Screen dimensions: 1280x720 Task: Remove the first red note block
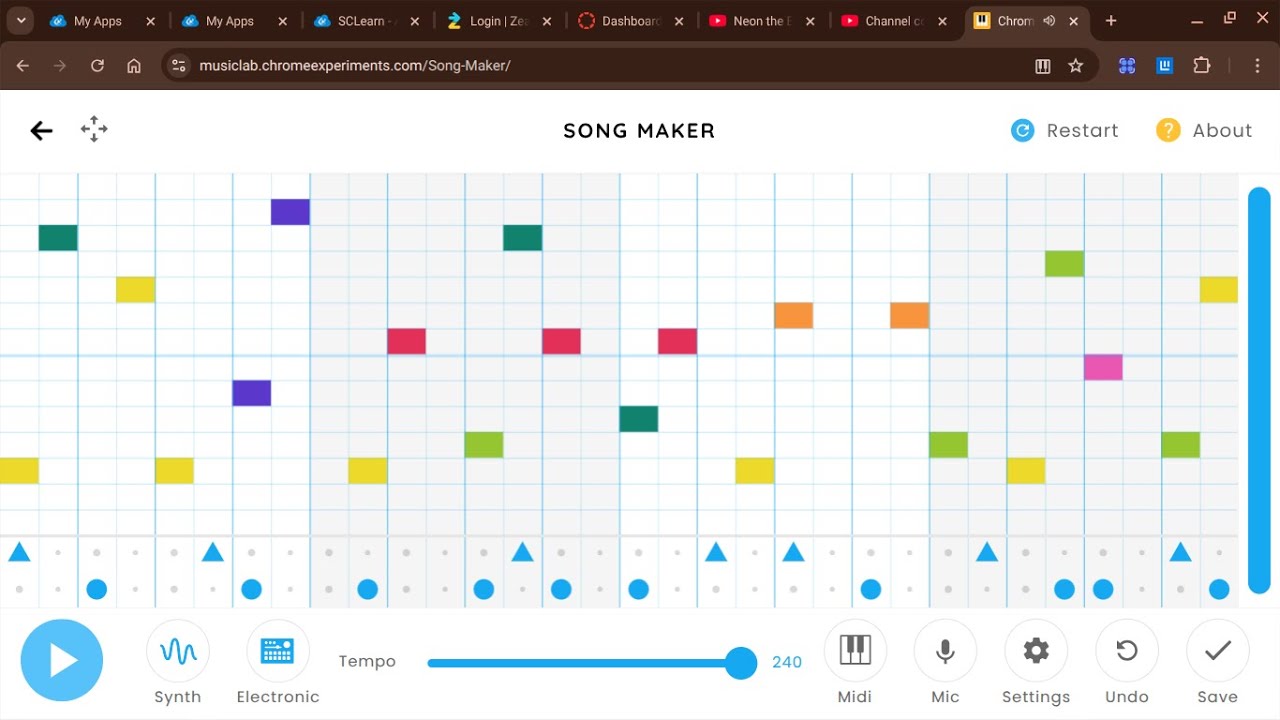(407, 341)
